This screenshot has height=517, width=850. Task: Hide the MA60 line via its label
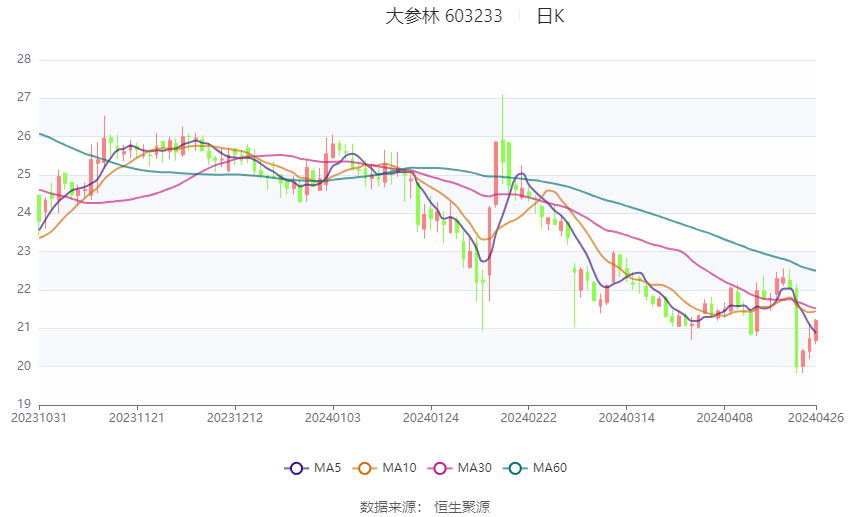(550, 468)
